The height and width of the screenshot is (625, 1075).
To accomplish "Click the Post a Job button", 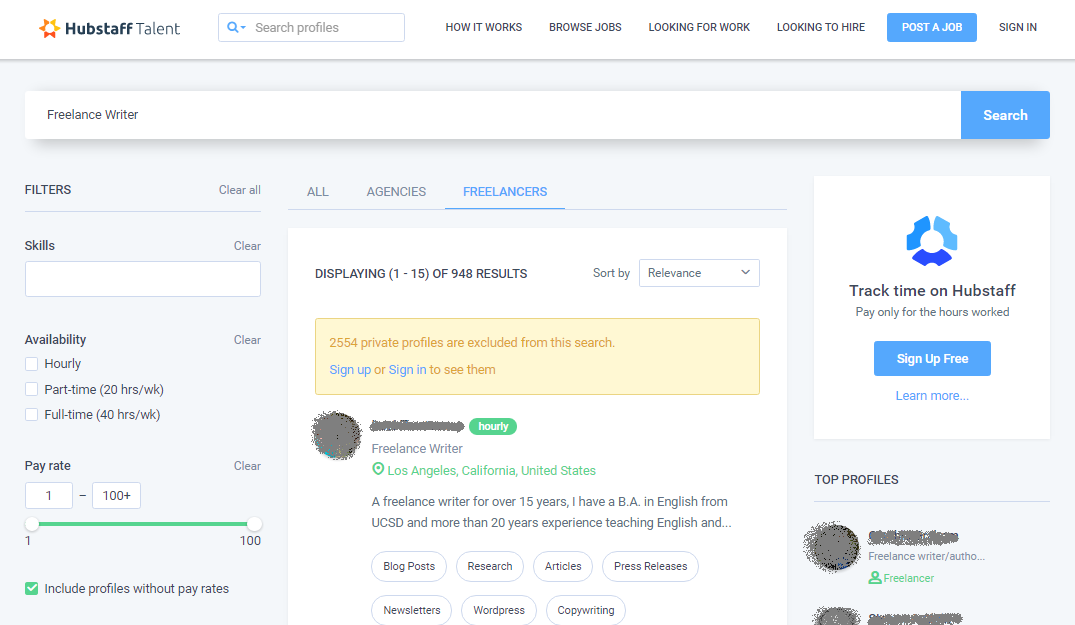I will [x=932, y=27].
